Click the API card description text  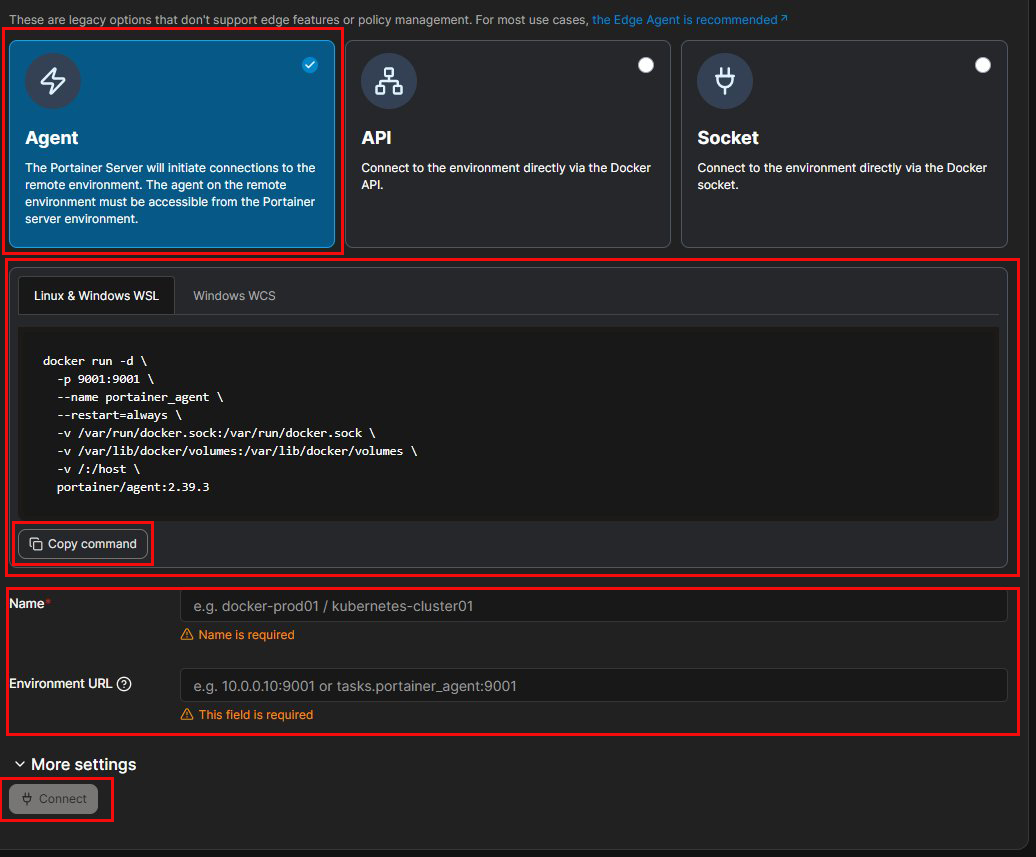pos(505,176)
